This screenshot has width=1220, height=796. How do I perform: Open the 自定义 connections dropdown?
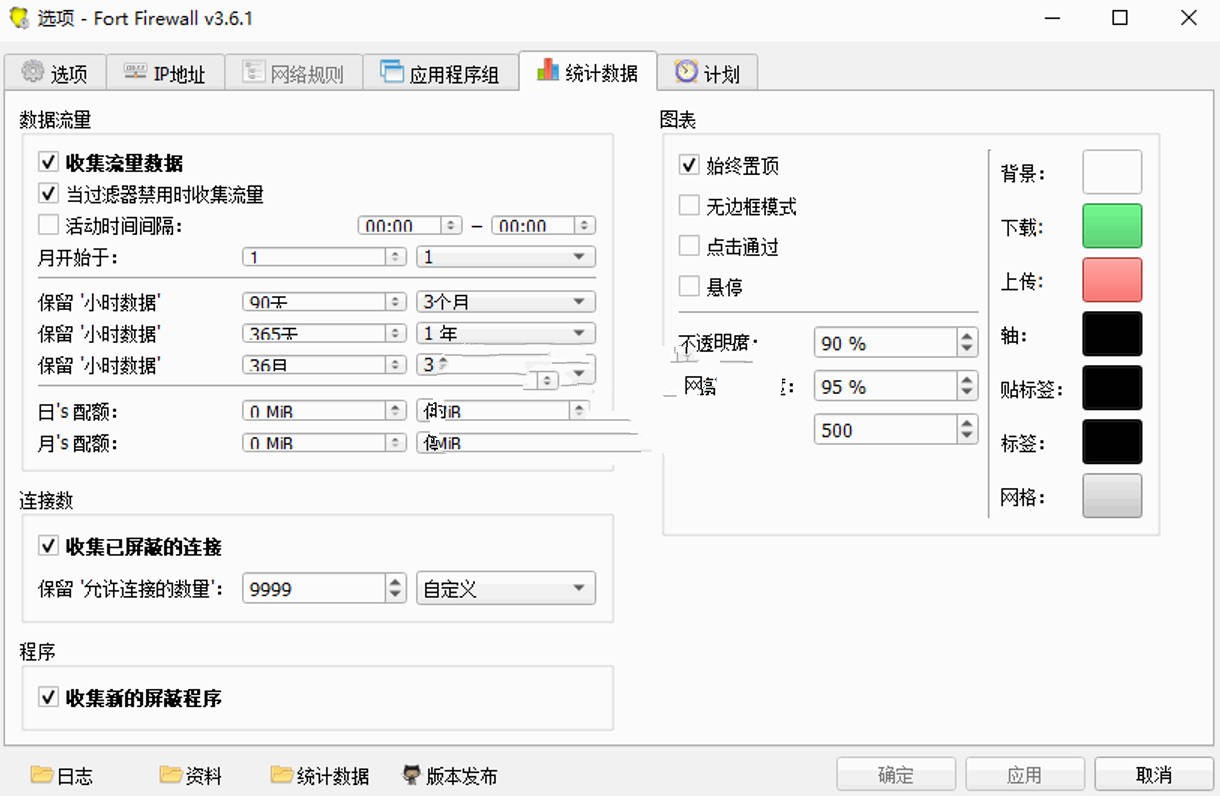pos(506,588)
